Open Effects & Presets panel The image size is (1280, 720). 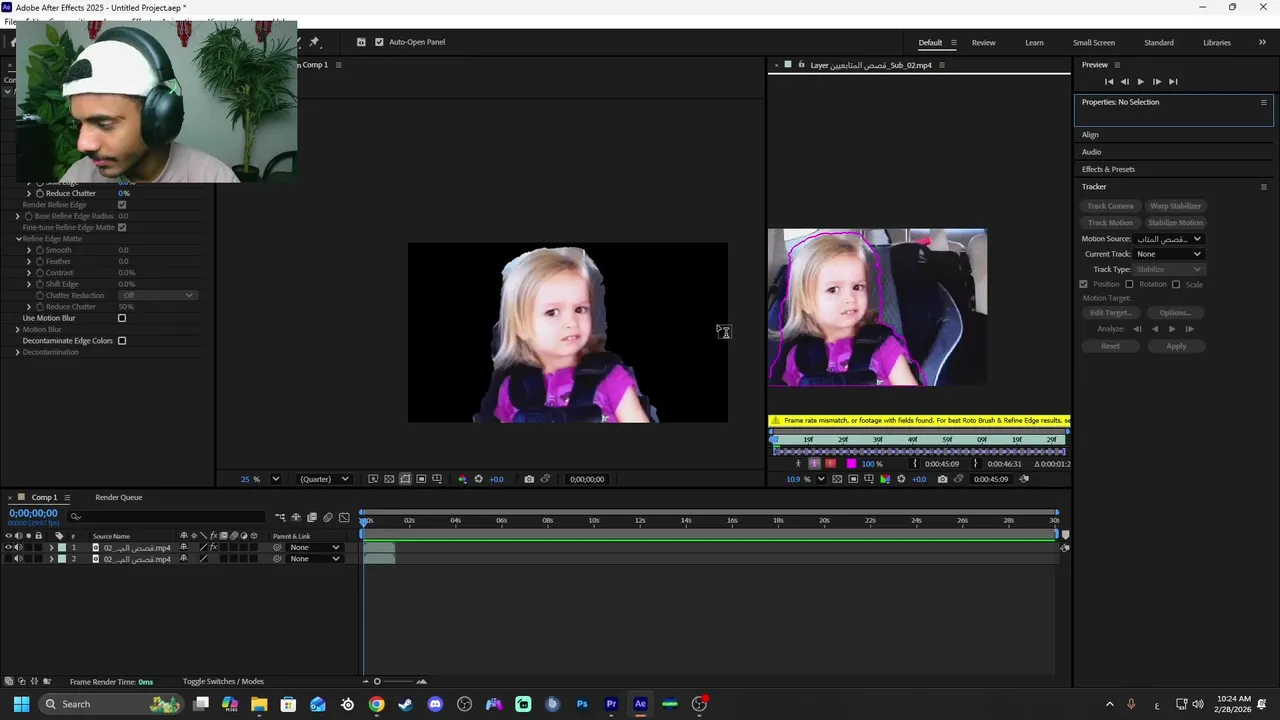click(1108, 169)
